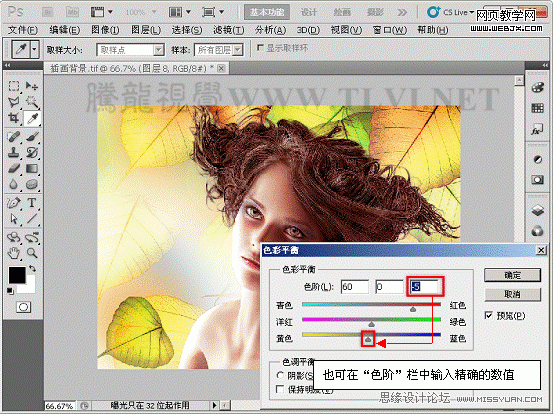Select the Line tool
Image resolution: width=553 pixels, height=414 pixels.
click(x=32, y=219)
